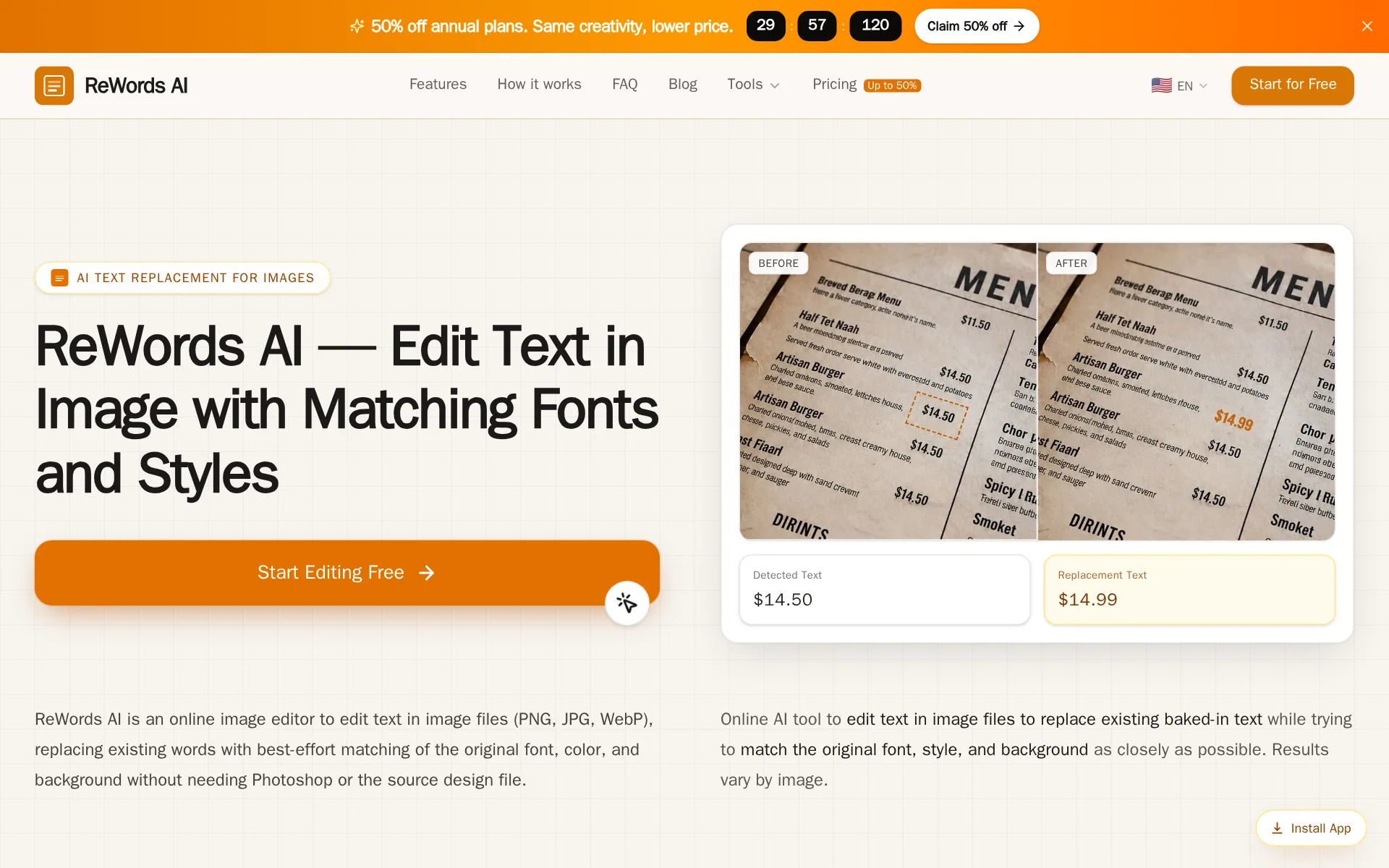Click the paragraph starting 'Online AI tool to'
1389x868 pixels.
pos(1036,749)
